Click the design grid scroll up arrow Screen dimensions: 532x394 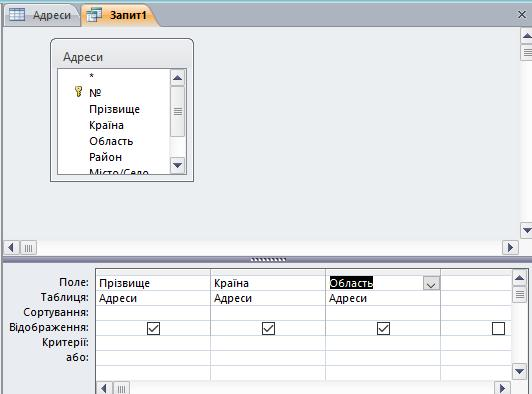coord(519,278)
